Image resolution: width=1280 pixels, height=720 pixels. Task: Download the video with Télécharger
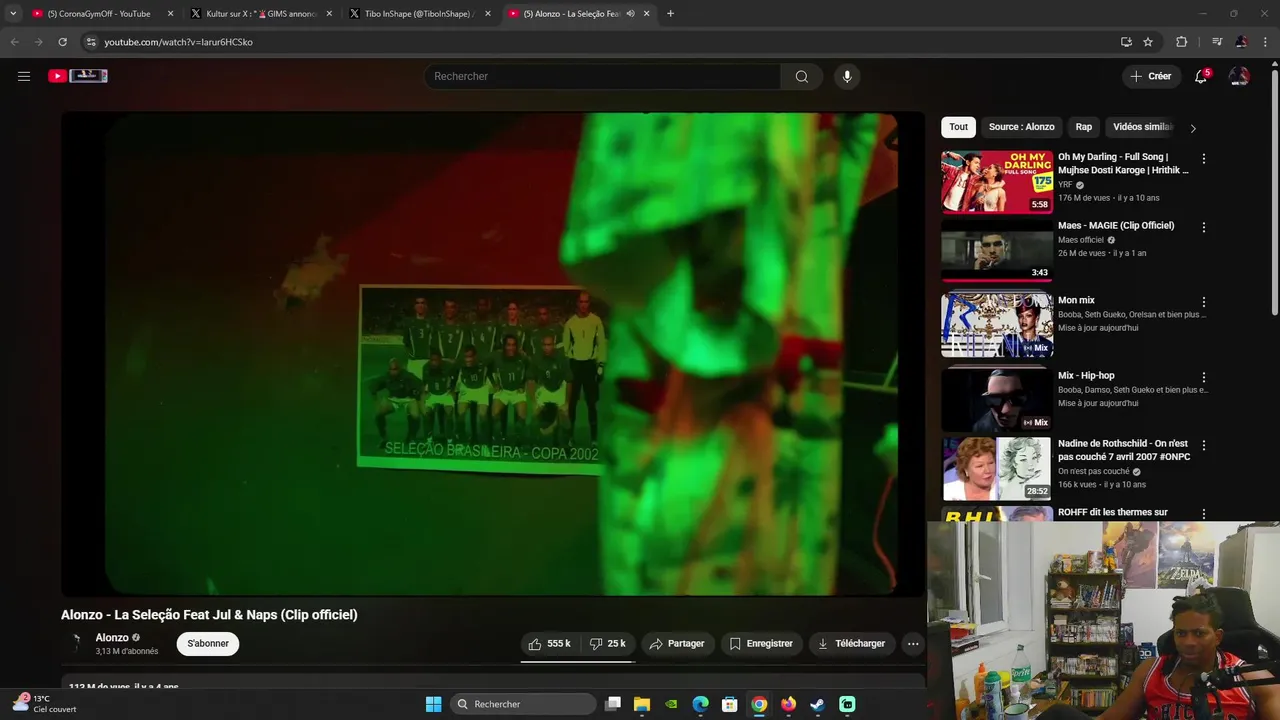[x=851, y=644]
